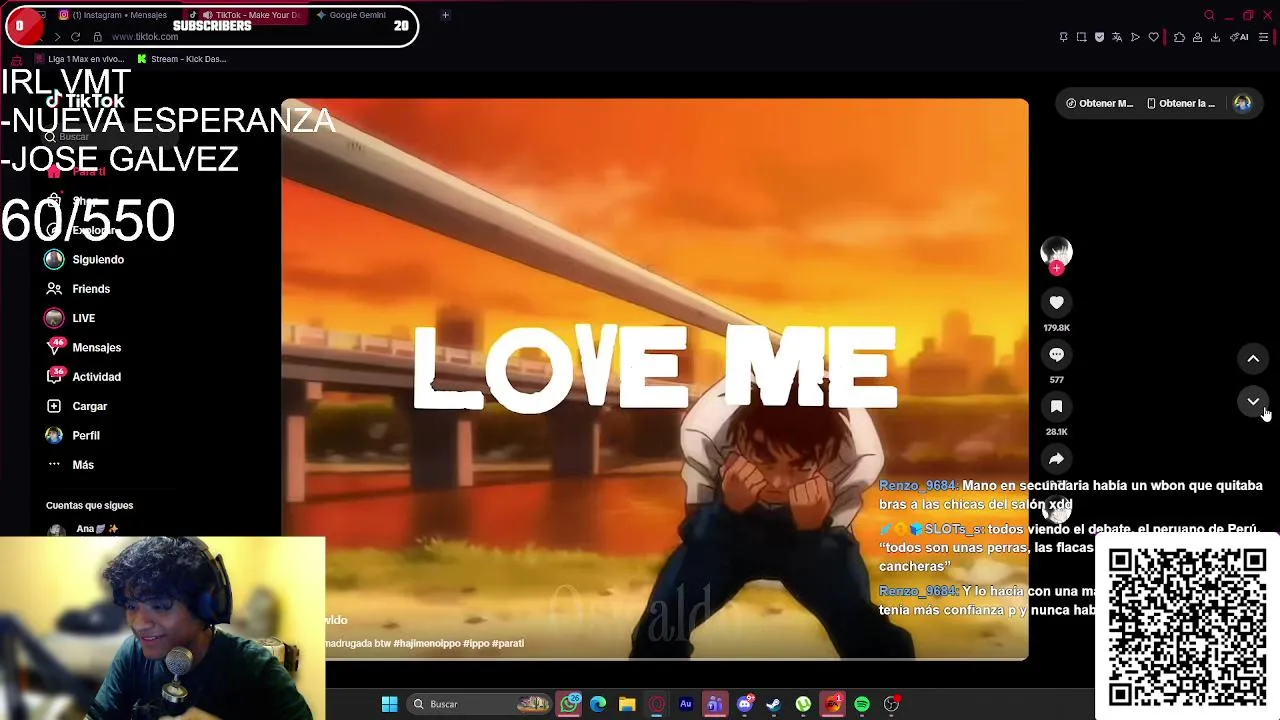Open File Explorer from the taskbar

(627, 704)
